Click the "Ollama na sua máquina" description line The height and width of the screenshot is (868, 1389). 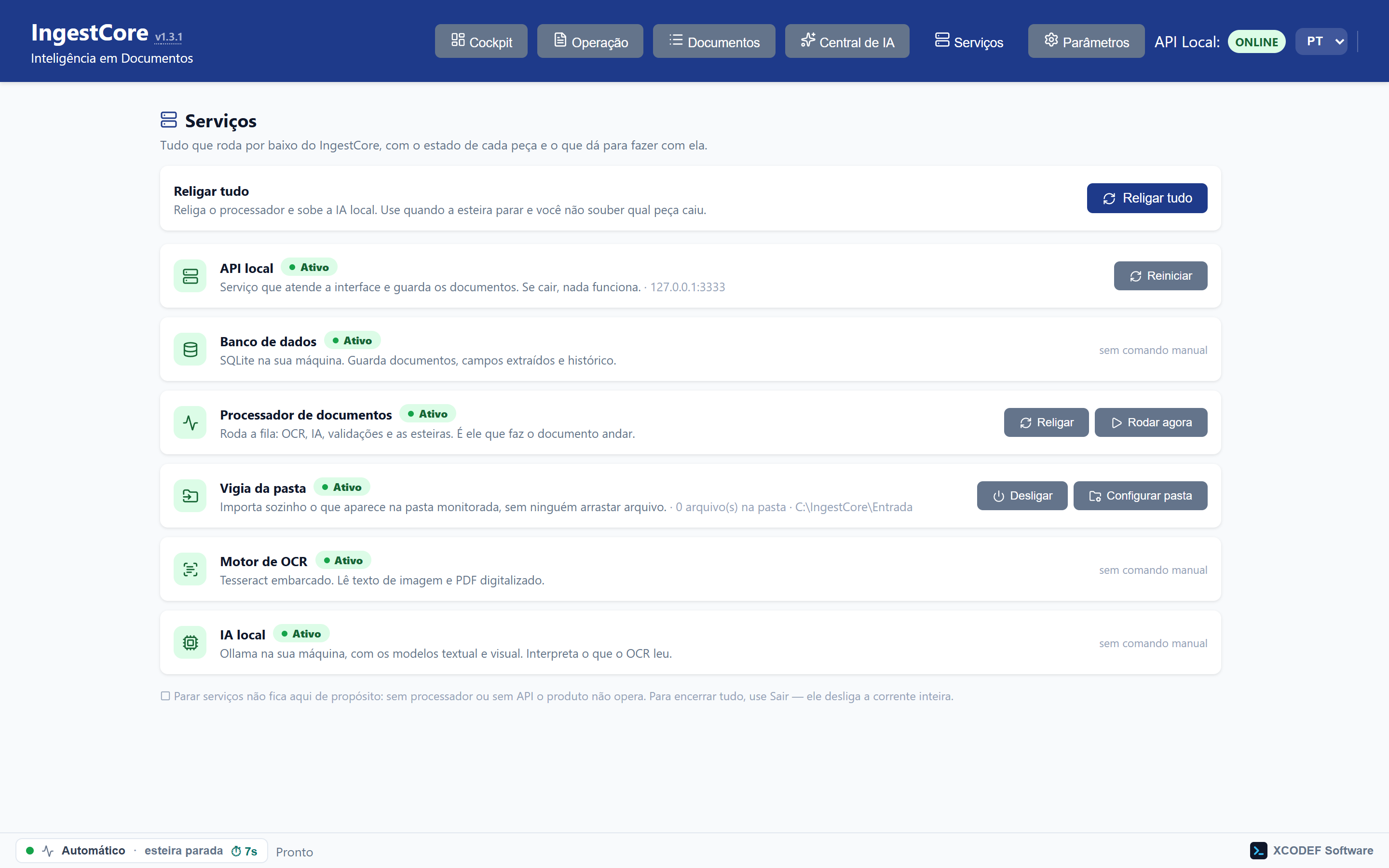[x=446, y=654]
